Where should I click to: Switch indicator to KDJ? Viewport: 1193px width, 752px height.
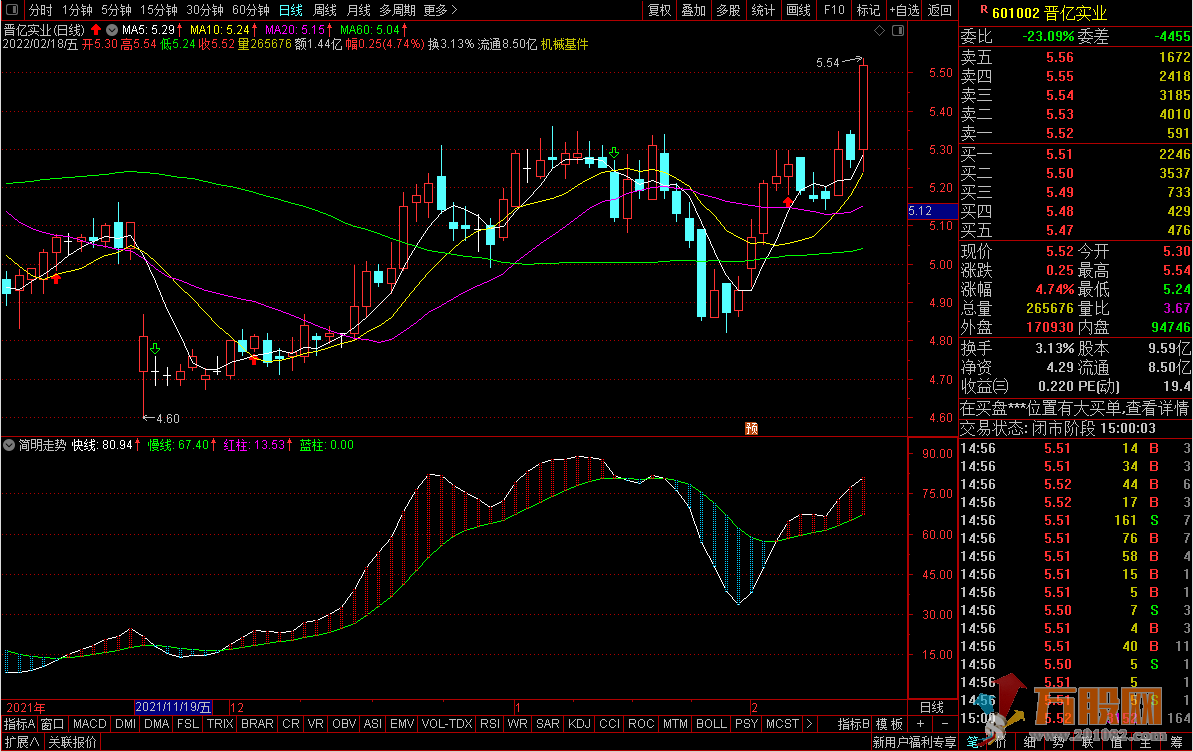pos(579,724)
